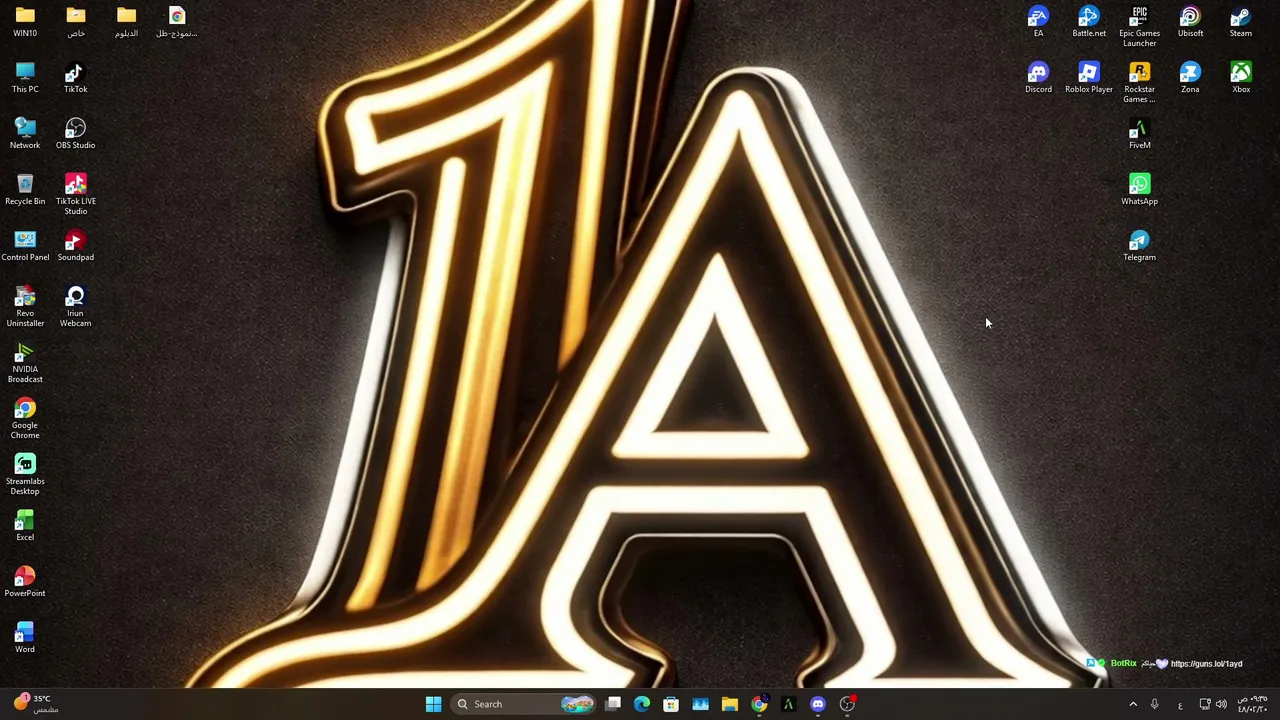Image resolution: width=1280 pixels, height=720 pixels.
Task: Open the volume control in tray
Action: point(1221,704)
